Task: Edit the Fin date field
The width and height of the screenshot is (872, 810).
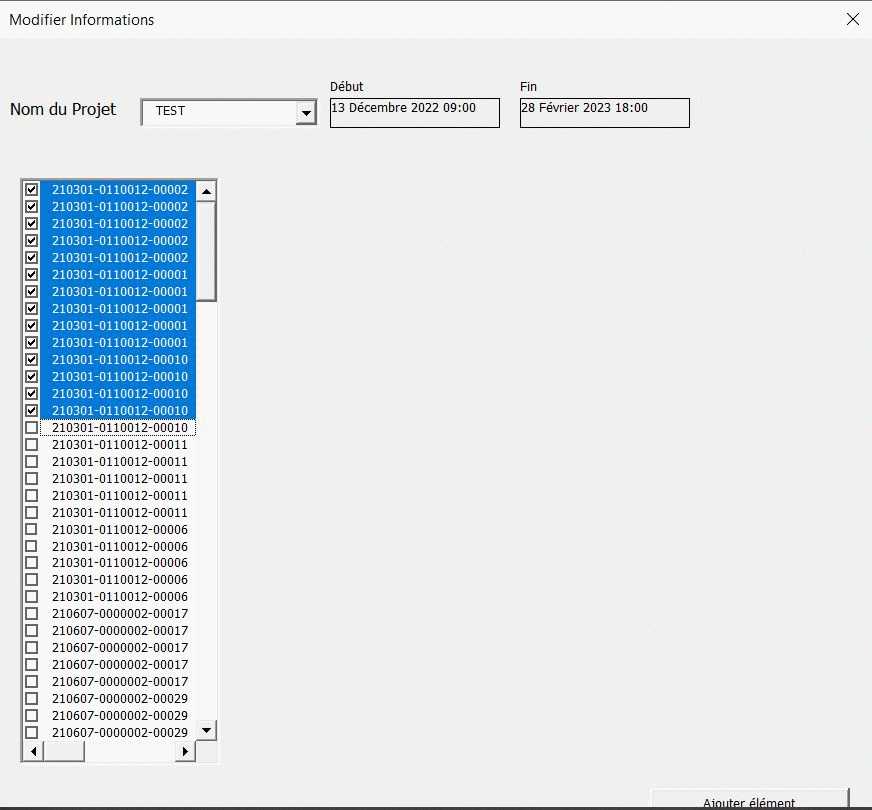Action: point(605,113)
